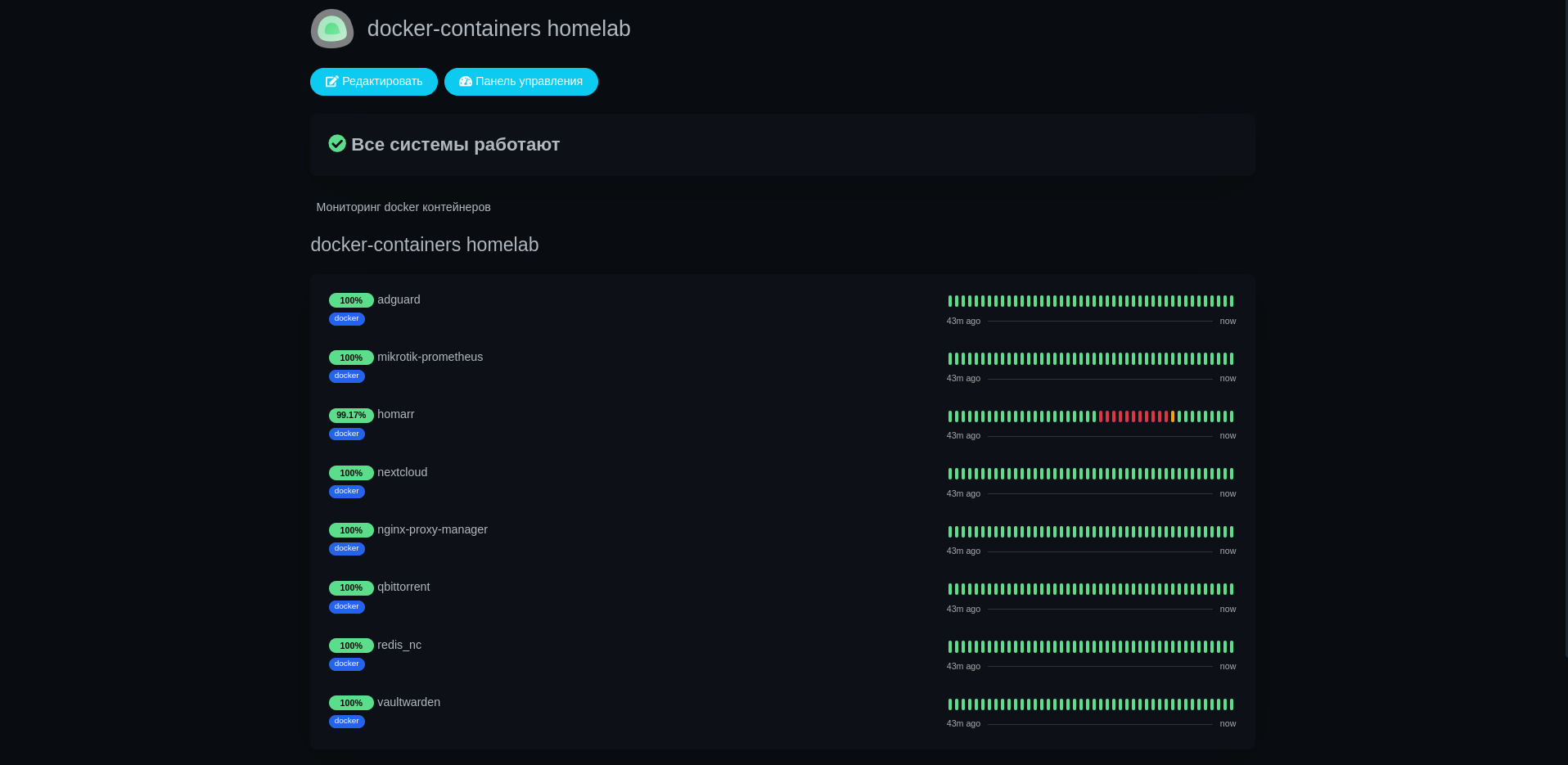Viewport: 1568px width, 765px height.
Task: Click the docker tag under homarr
Action: [347, 434]
